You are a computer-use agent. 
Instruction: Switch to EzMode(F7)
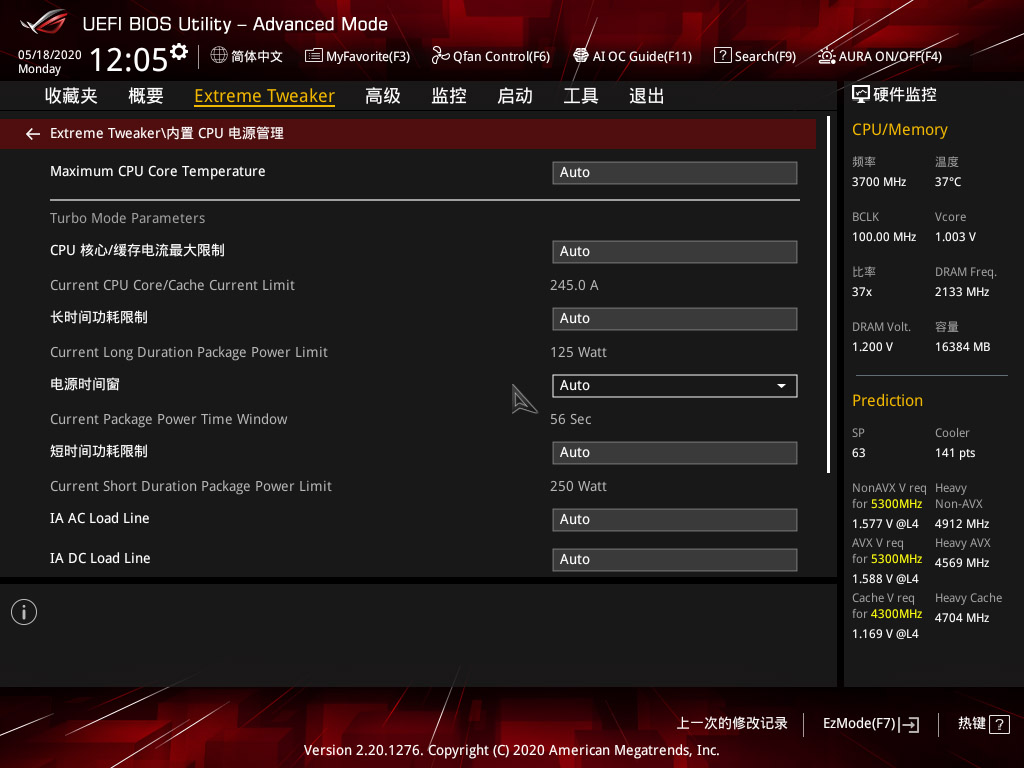(x=870, y=724)
